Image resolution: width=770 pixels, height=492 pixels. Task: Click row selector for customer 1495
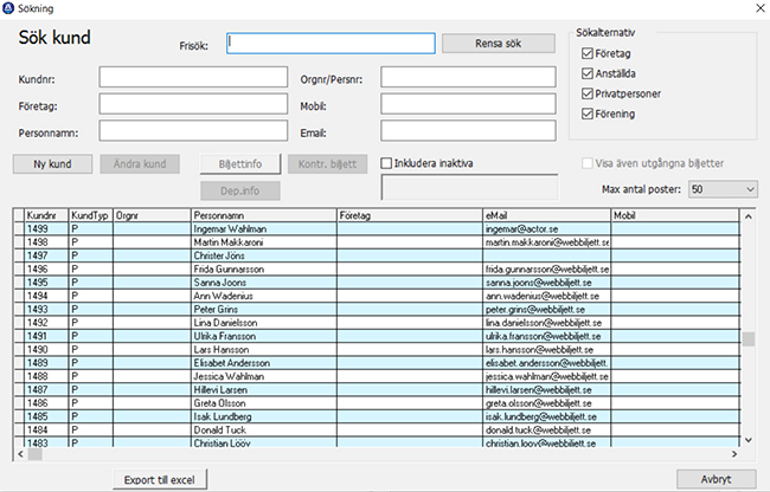[x=19, y=282]
